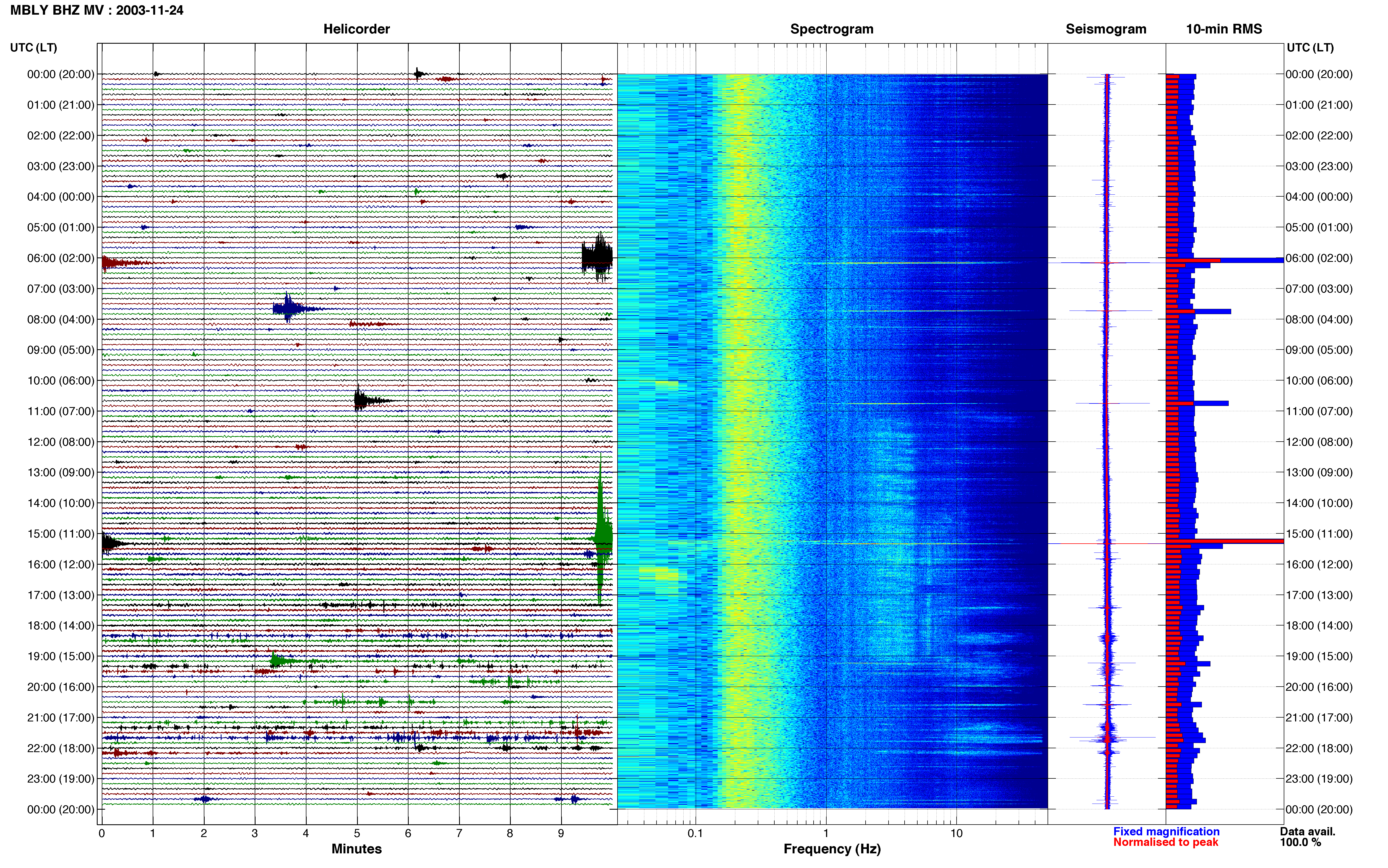Click the left '17:00 (13:00)' time label
1388x868 pixels.
coord(61,595)
